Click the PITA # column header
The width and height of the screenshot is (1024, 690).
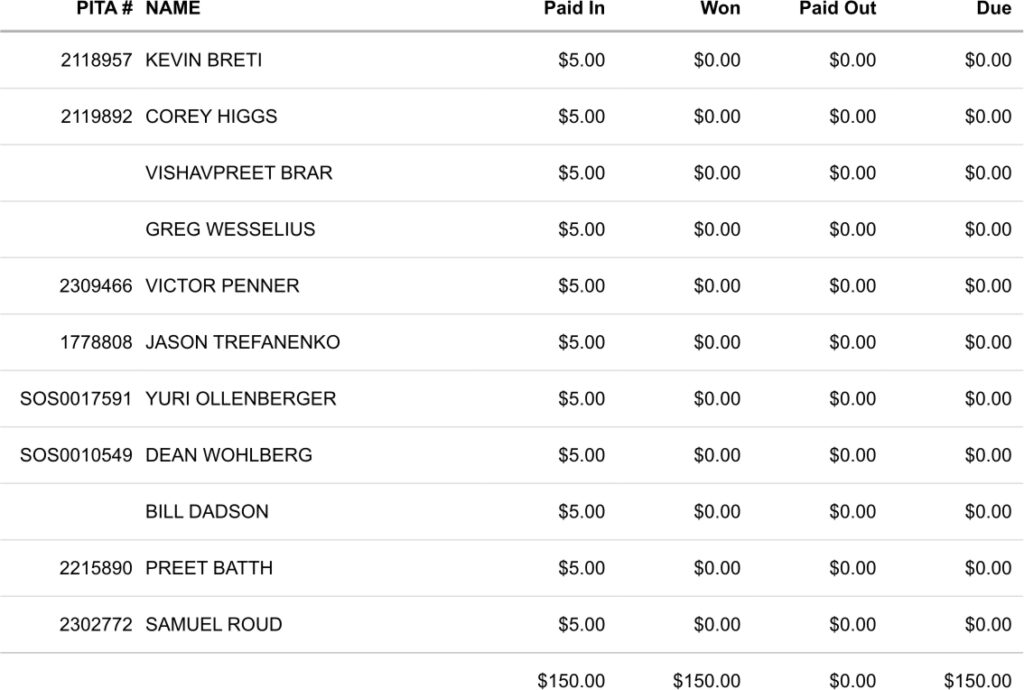click(104, 9)
